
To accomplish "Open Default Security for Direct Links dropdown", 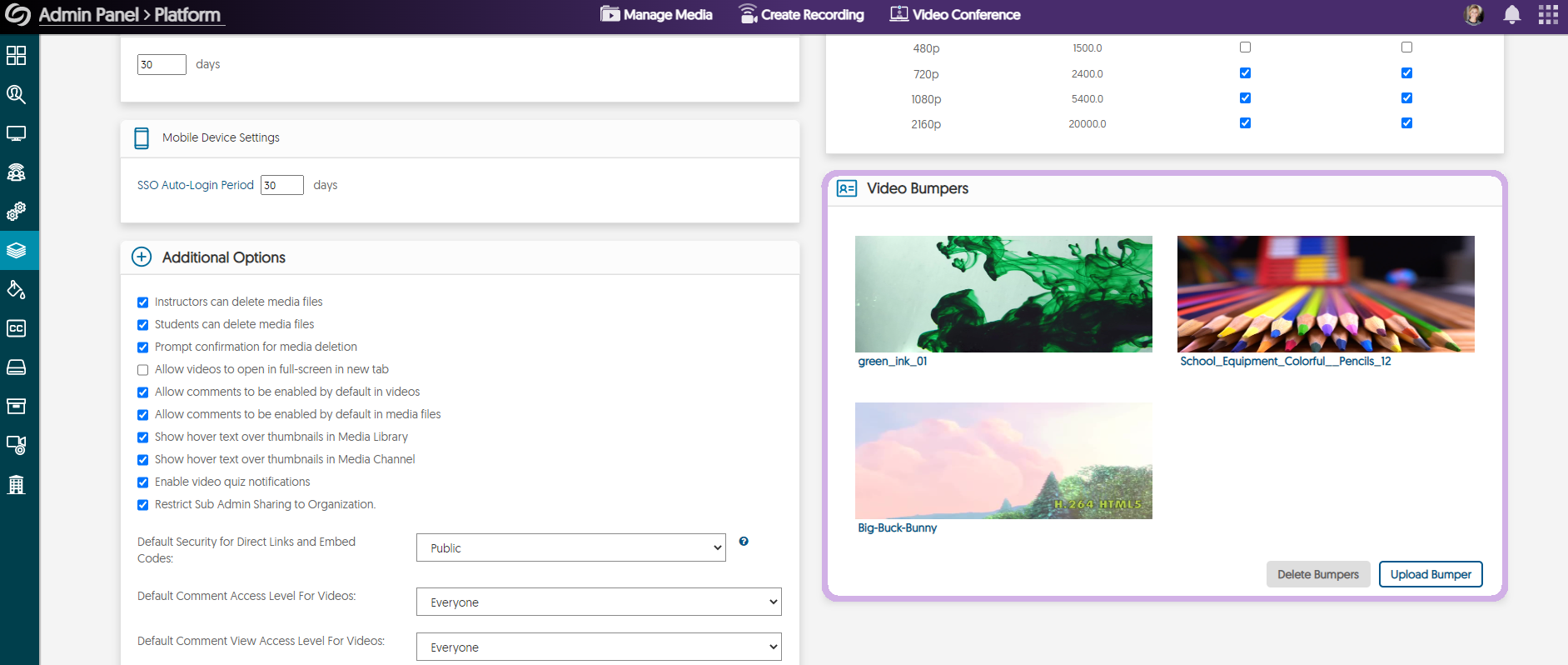I will point(570,547).
